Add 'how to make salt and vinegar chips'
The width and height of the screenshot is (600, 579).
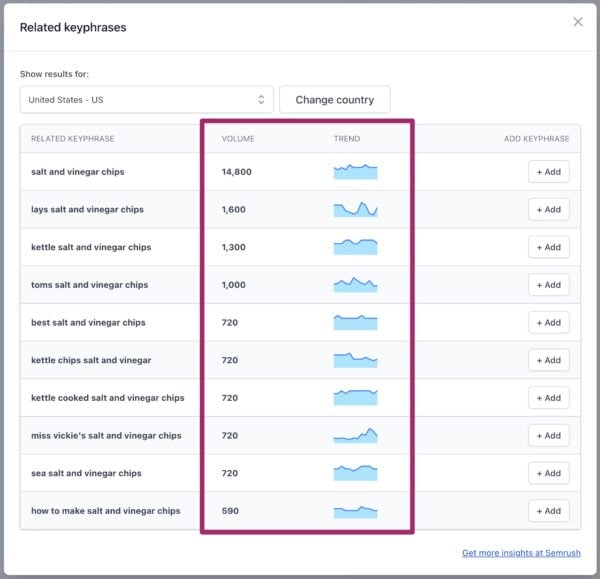click(x=548, y=511)
